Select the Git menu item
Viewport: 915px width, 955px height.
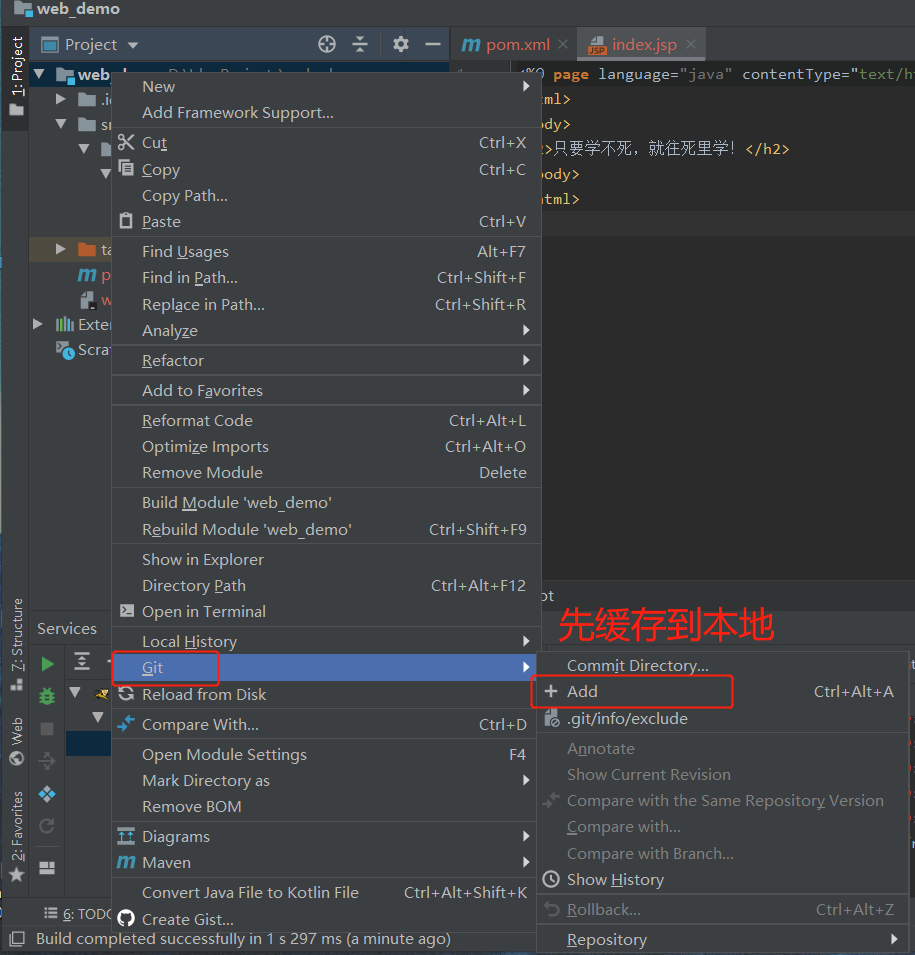(324, 668)
